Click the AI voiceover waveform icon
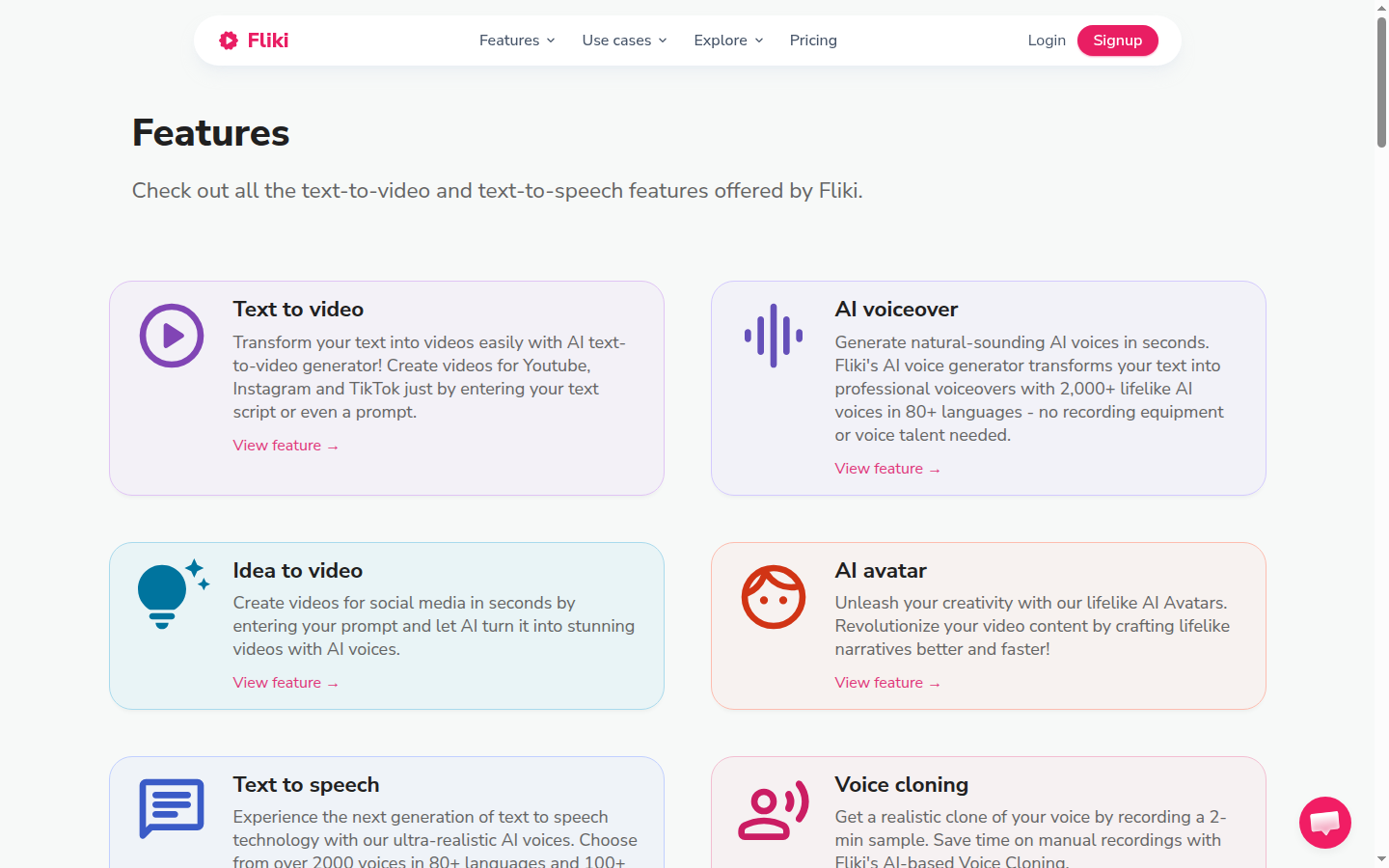This screenshot has height=868, width=1389. point(774,336)
